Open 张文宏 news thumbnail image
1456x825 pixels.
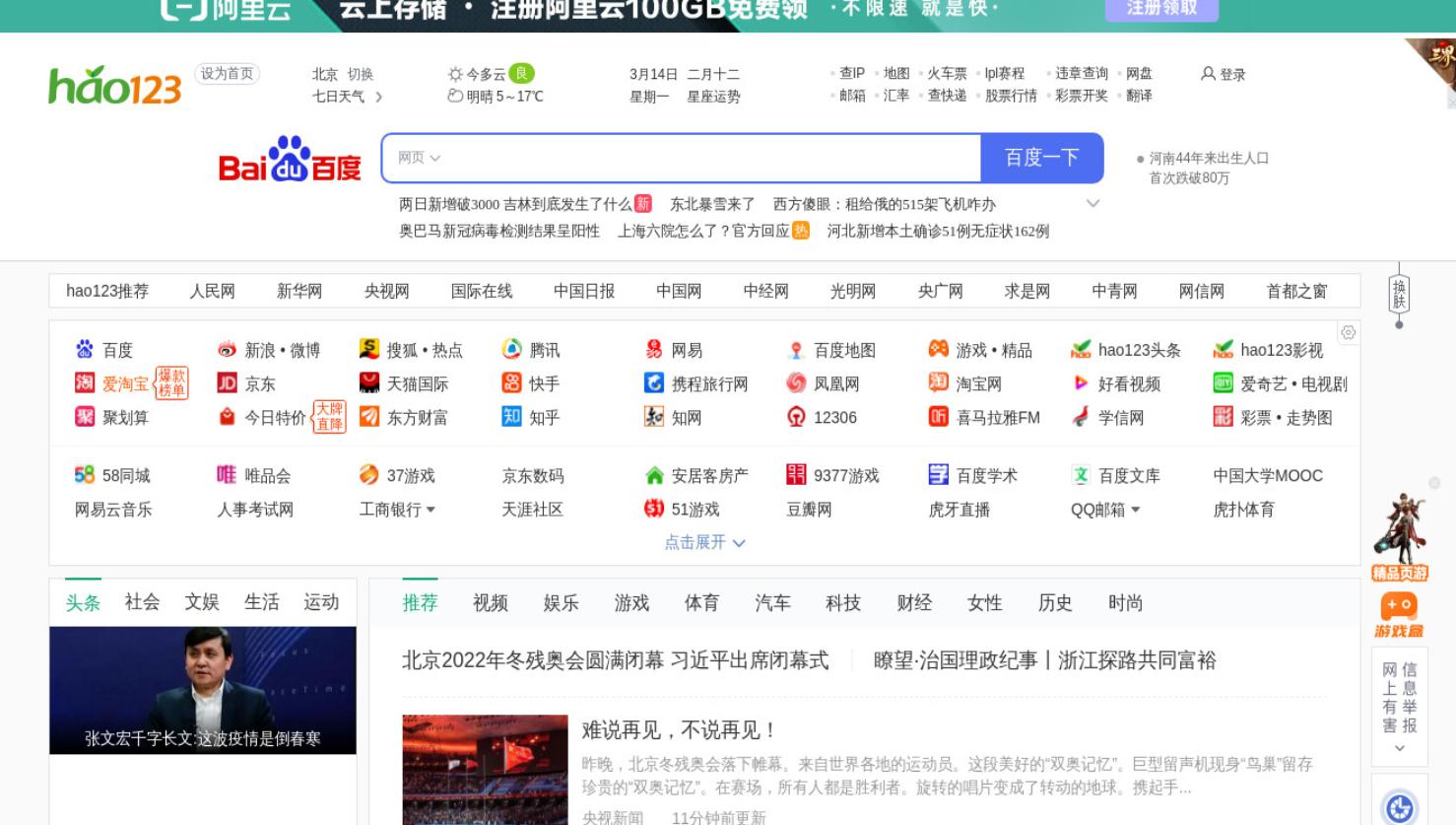coord(203,690)
